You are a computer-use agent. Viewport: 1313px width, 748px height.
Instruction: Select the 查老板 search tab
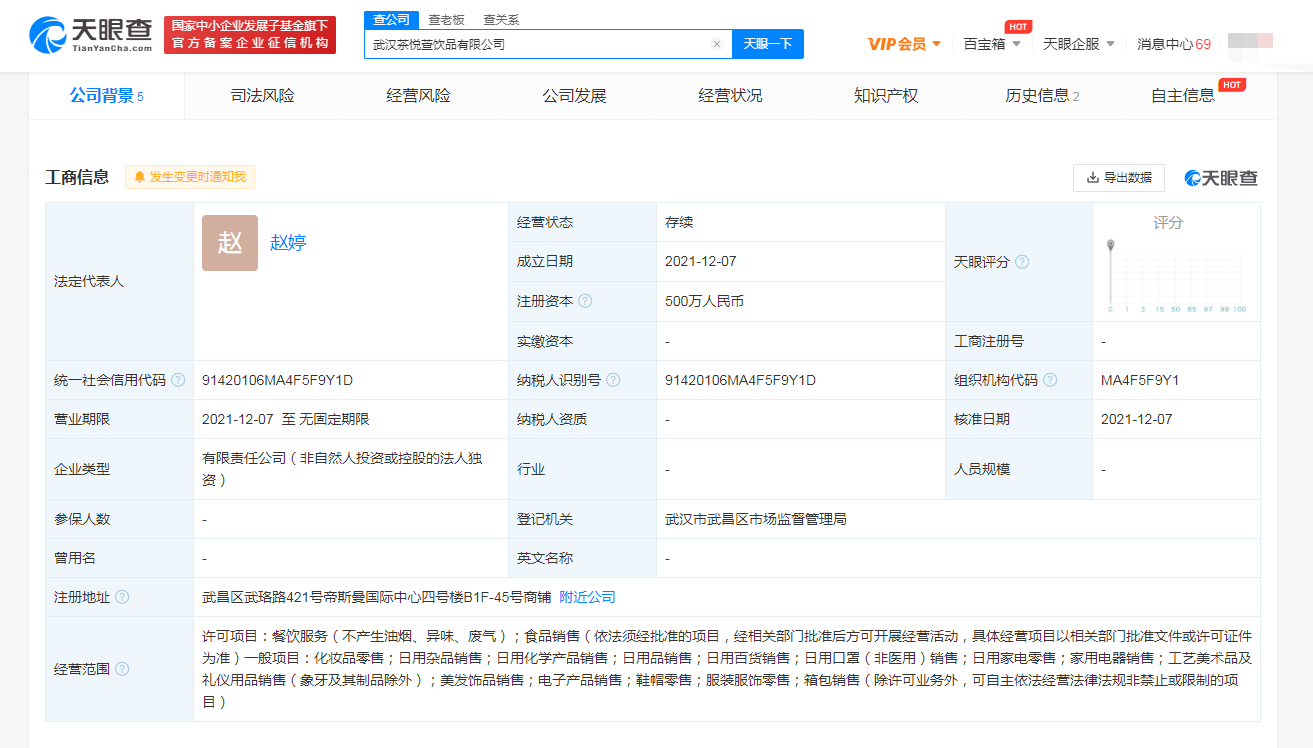click(x=446, y=20)
